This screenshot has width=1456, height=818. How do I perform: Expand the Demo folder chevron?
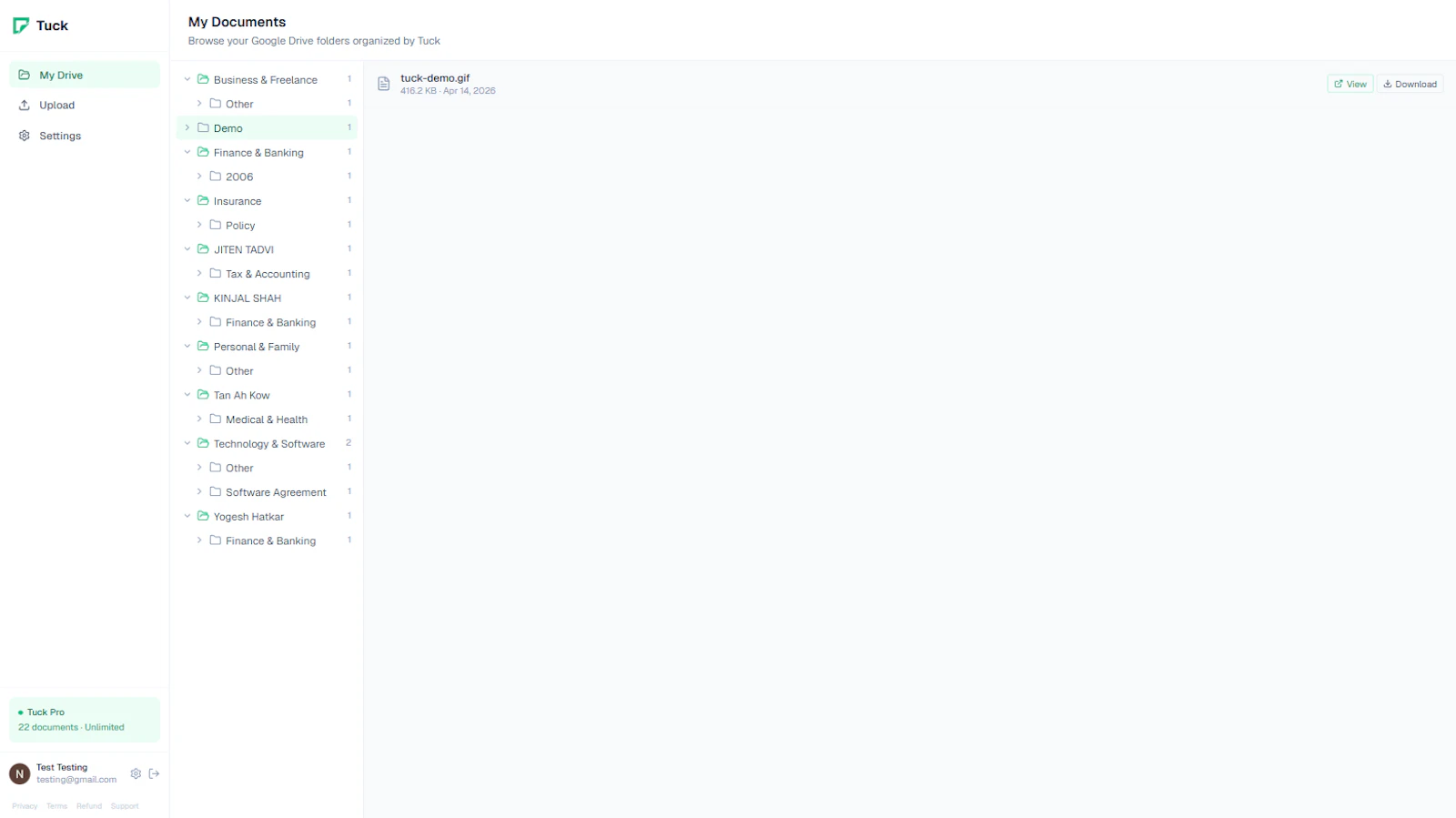(x=187, y=127)
